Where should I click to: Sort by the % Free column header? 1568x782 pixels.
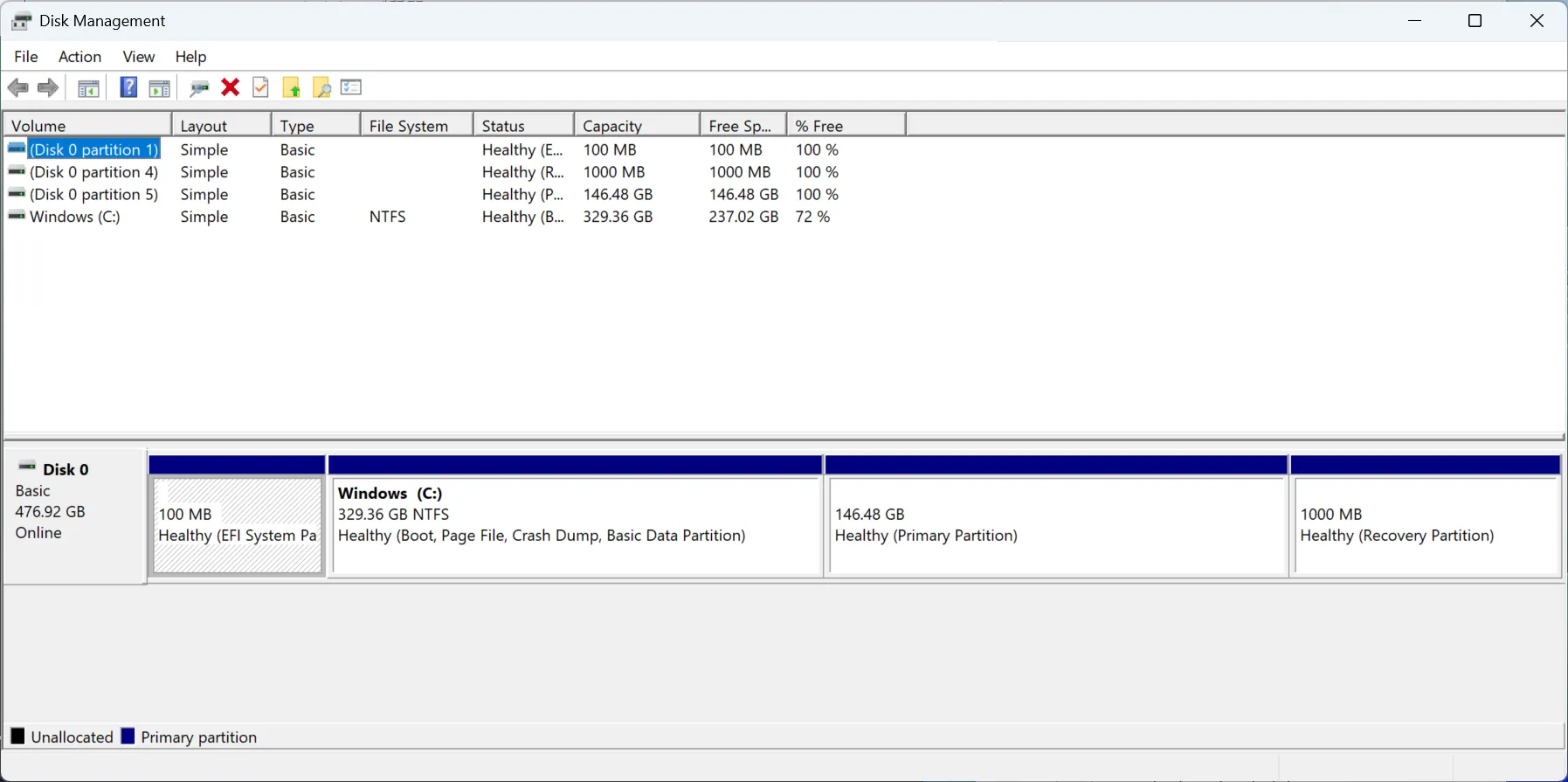point(846,126)
